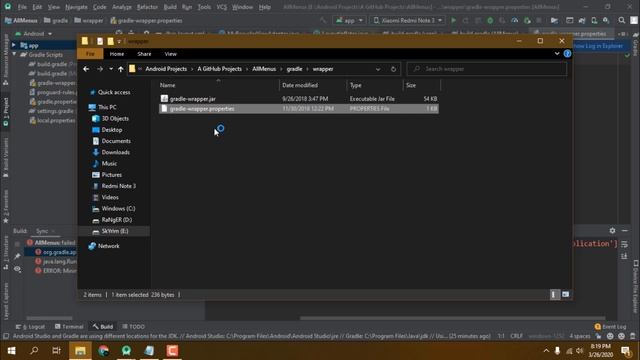The image size is (640, 360).
Task: Click the Run app play icon in Android Studio
Action: click(x=453, y=20)
